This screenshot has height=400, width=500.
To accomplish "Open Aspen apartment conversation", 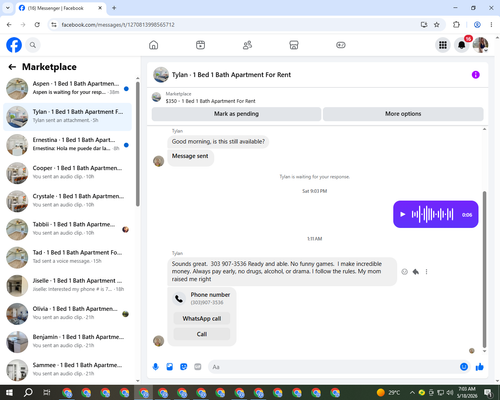I will click(67, 88).
